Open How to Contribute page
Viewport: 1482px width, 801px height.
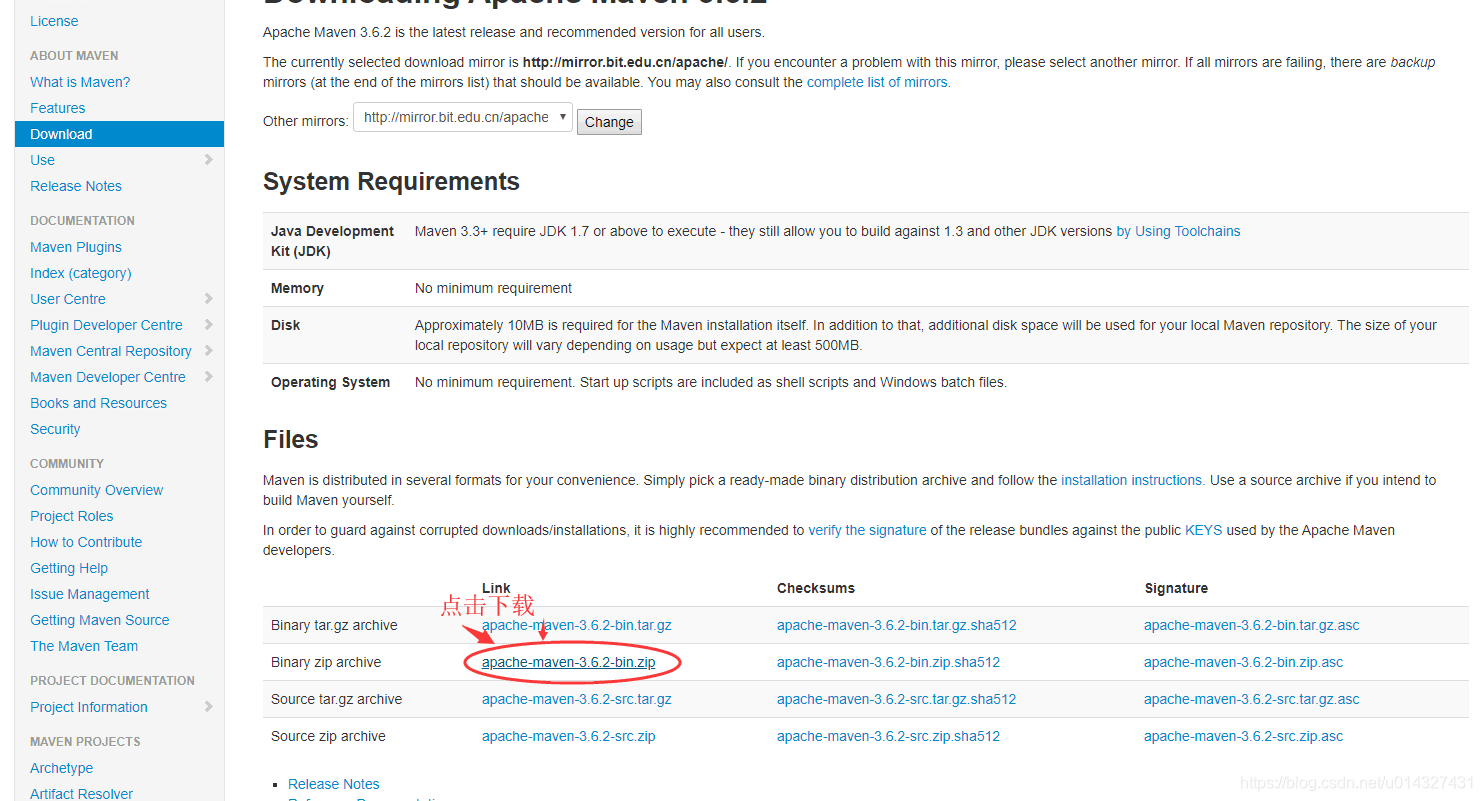click(86, 542)
